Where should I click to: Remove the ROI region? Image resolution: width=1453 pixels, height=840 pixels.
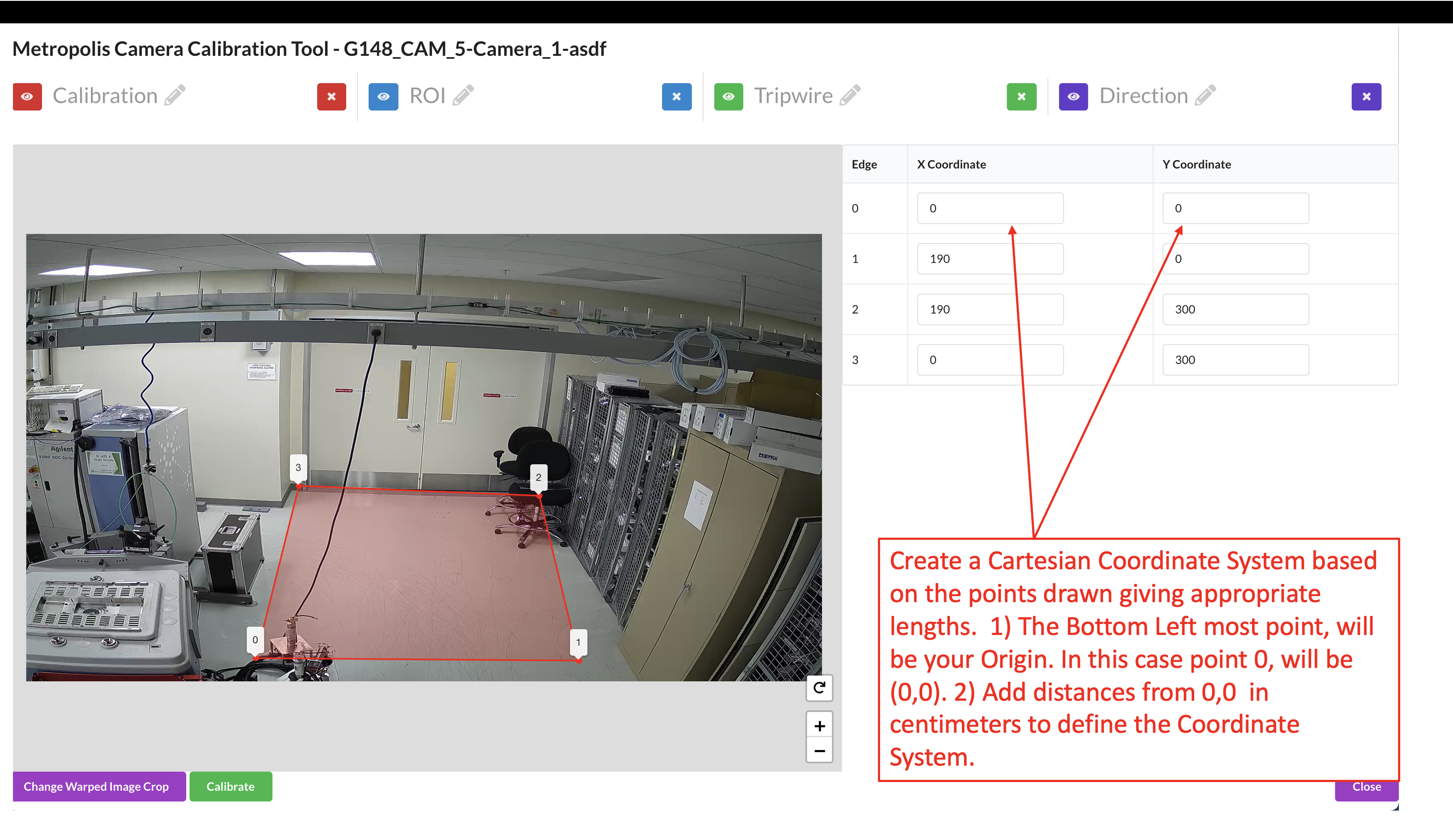676,96
